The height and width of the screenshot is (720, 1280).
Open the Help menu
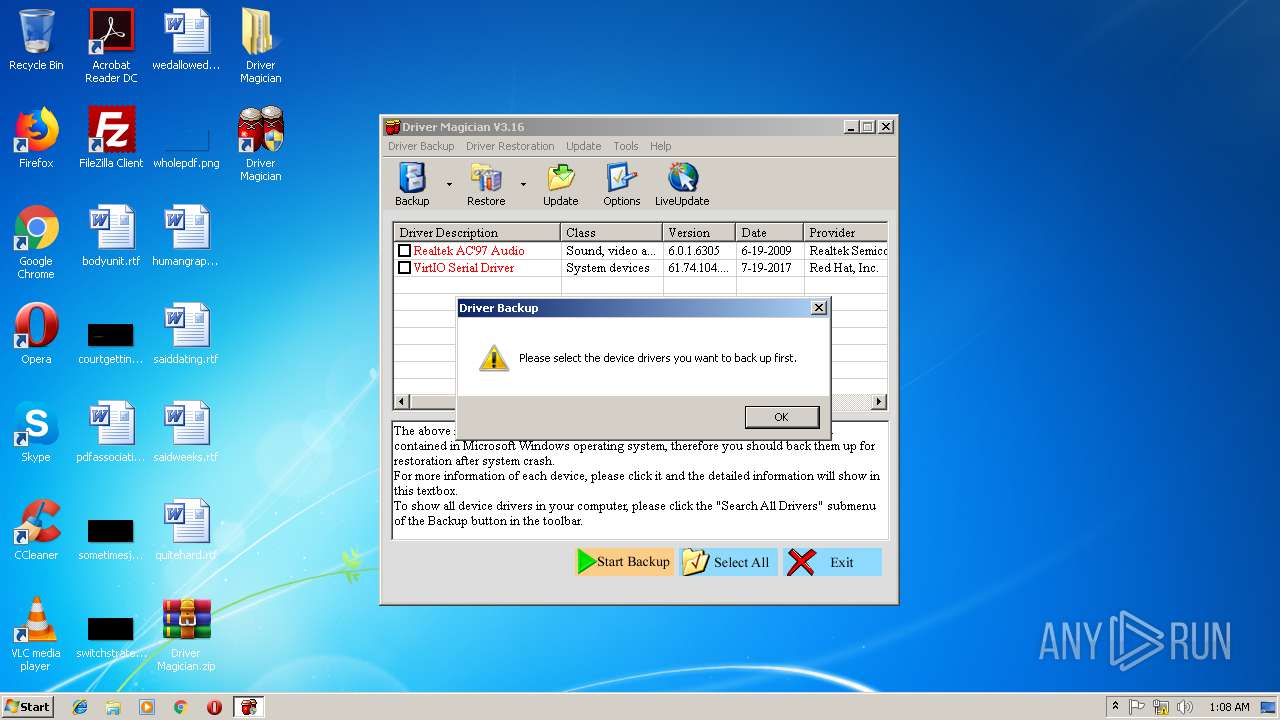661,146
